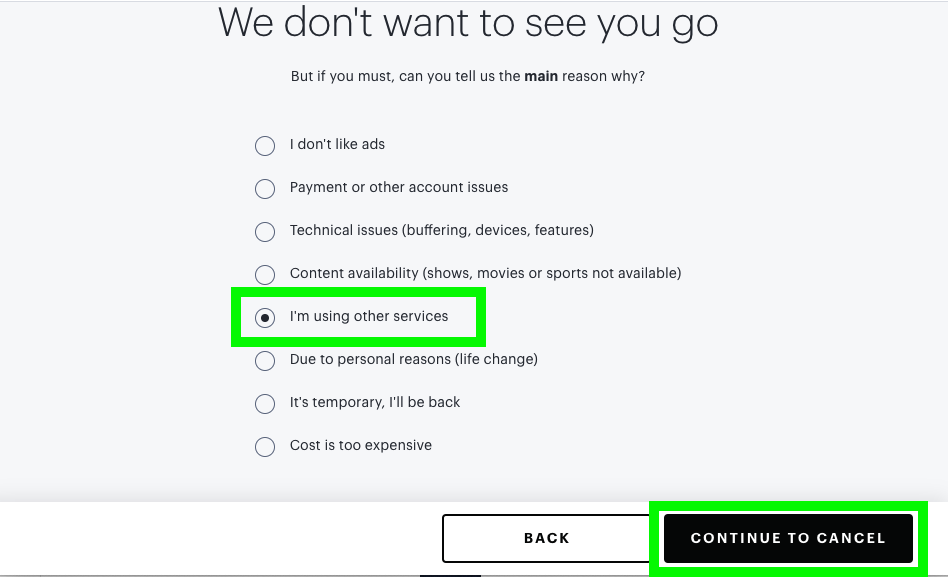Click the "Cost is too expensive" label
This screenshot has height=577, width=948.
click(x=361, y=446)
